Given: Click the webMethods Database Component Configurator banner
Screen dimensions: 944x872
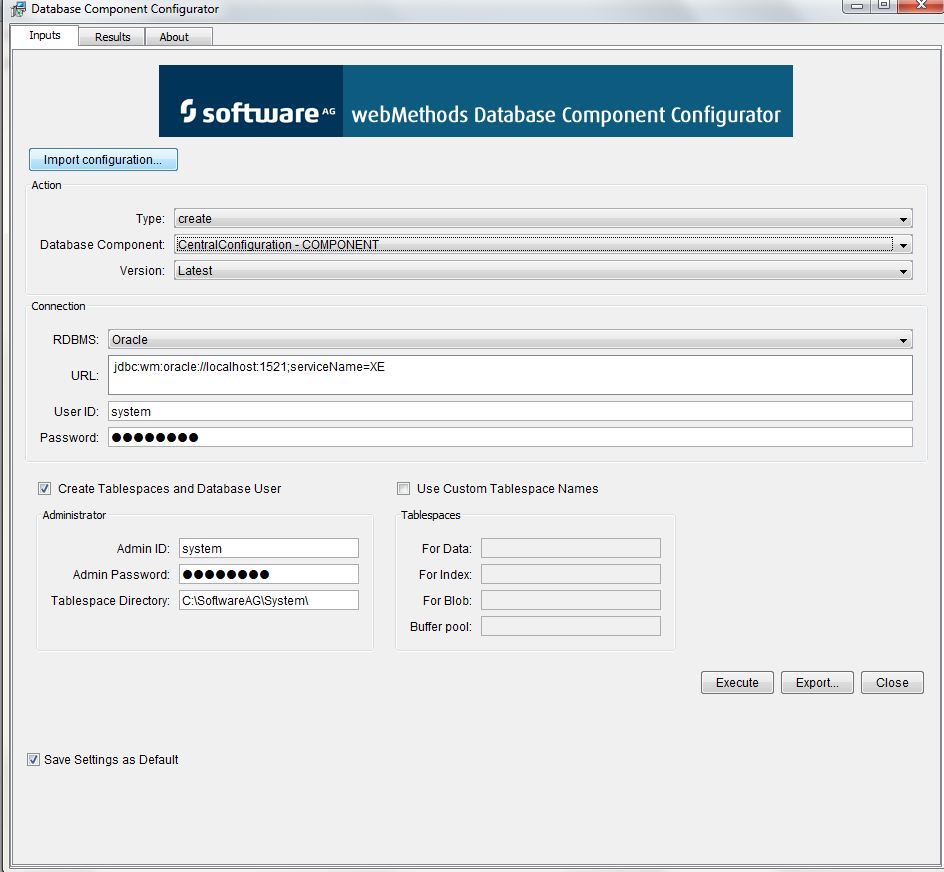Looking at the screenshot, I should tap(476, 101).
